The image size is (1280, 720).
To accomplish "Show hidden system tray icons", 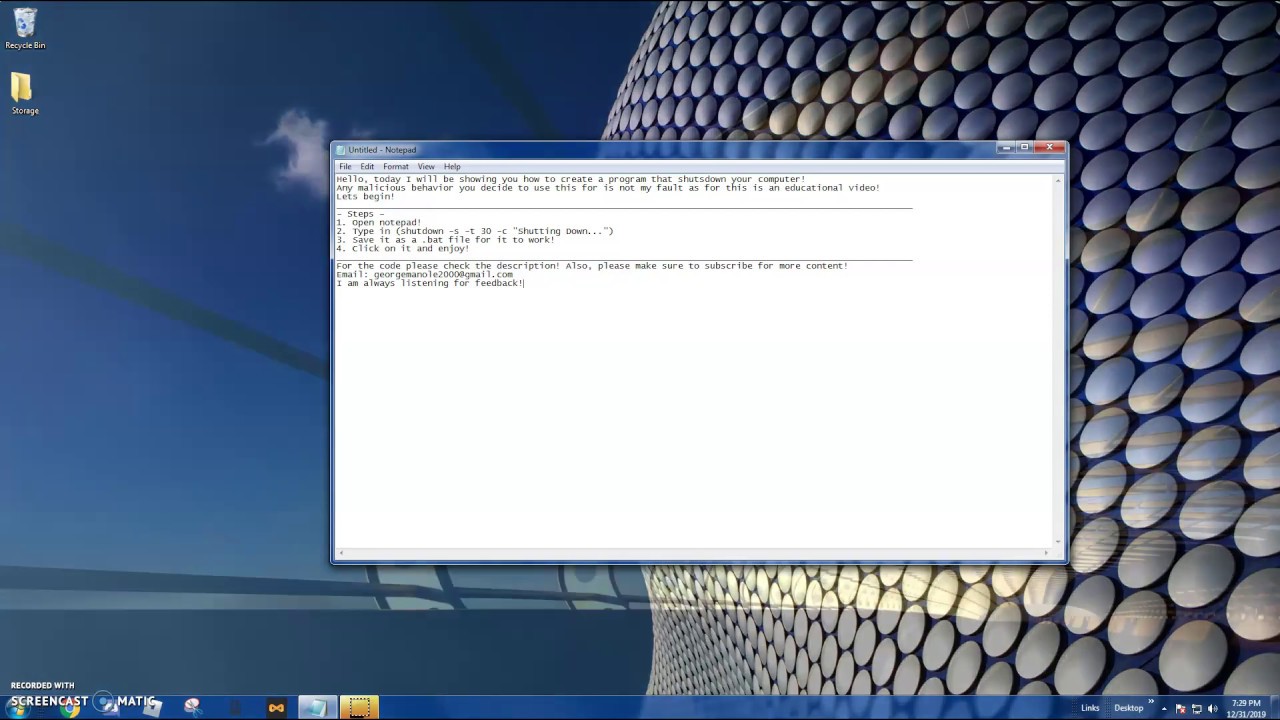I will click(x=1164, y=708).
